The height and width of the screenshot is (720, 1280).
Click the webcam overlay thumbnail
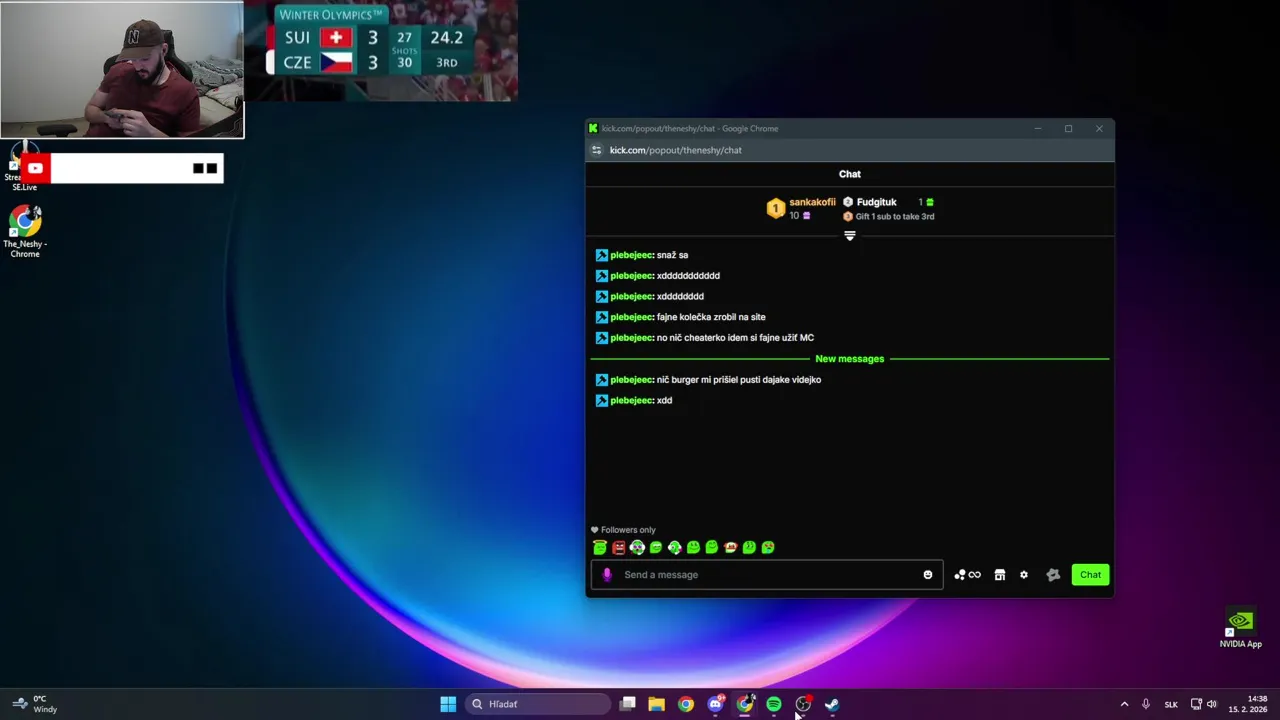point(122,69)
